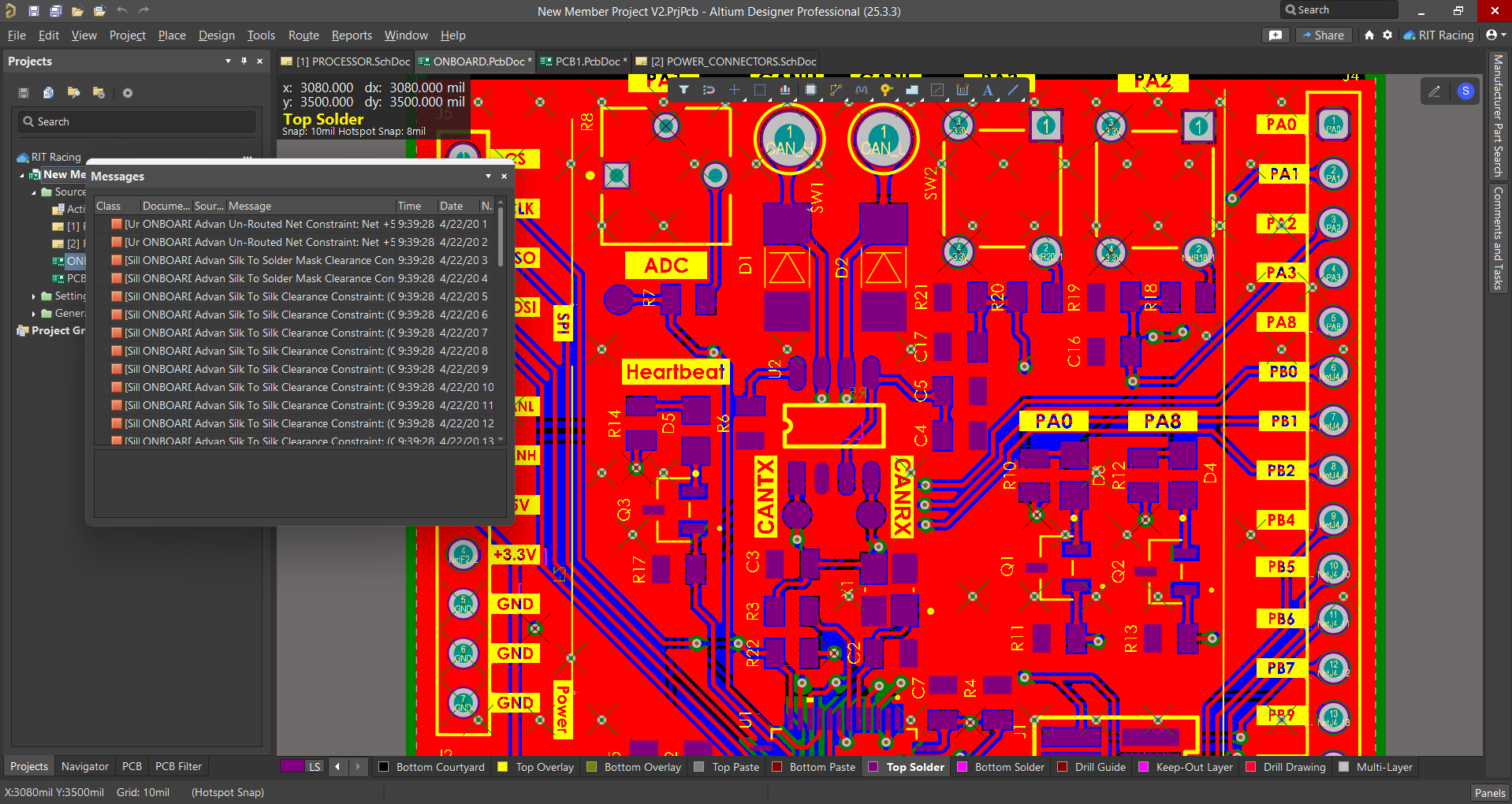The height and width of the screenshot is (804, 1512).
Task: Activate the interactive routing tool
Action: (836, 90)
